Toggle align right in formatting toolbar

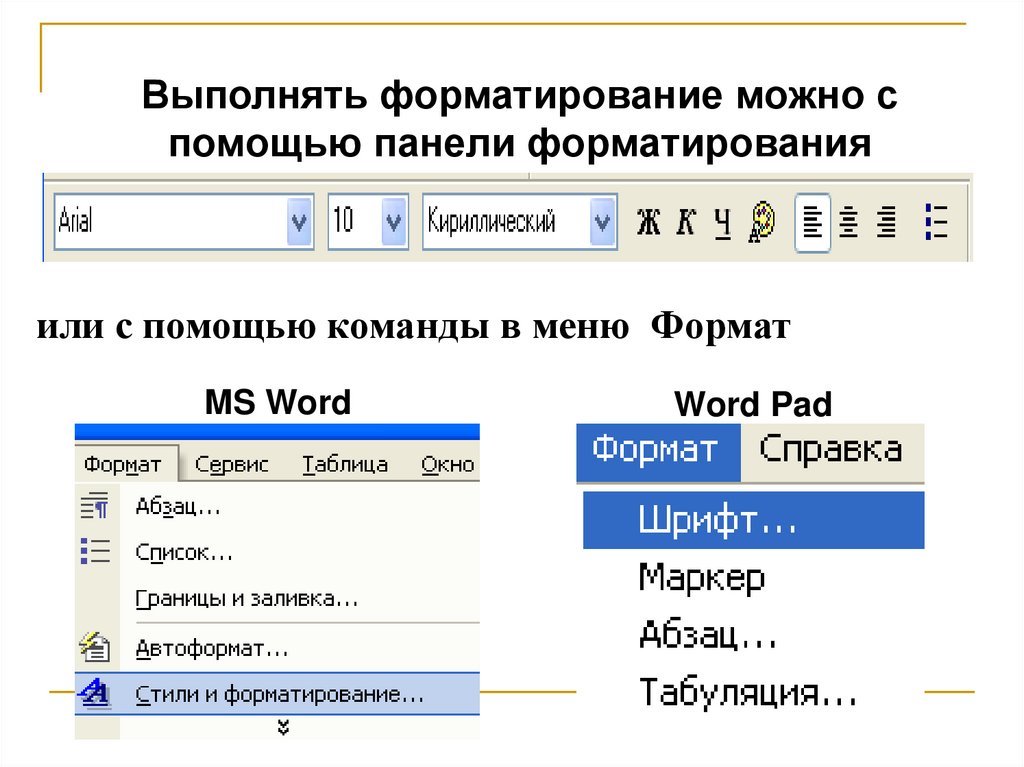[886, 222]
